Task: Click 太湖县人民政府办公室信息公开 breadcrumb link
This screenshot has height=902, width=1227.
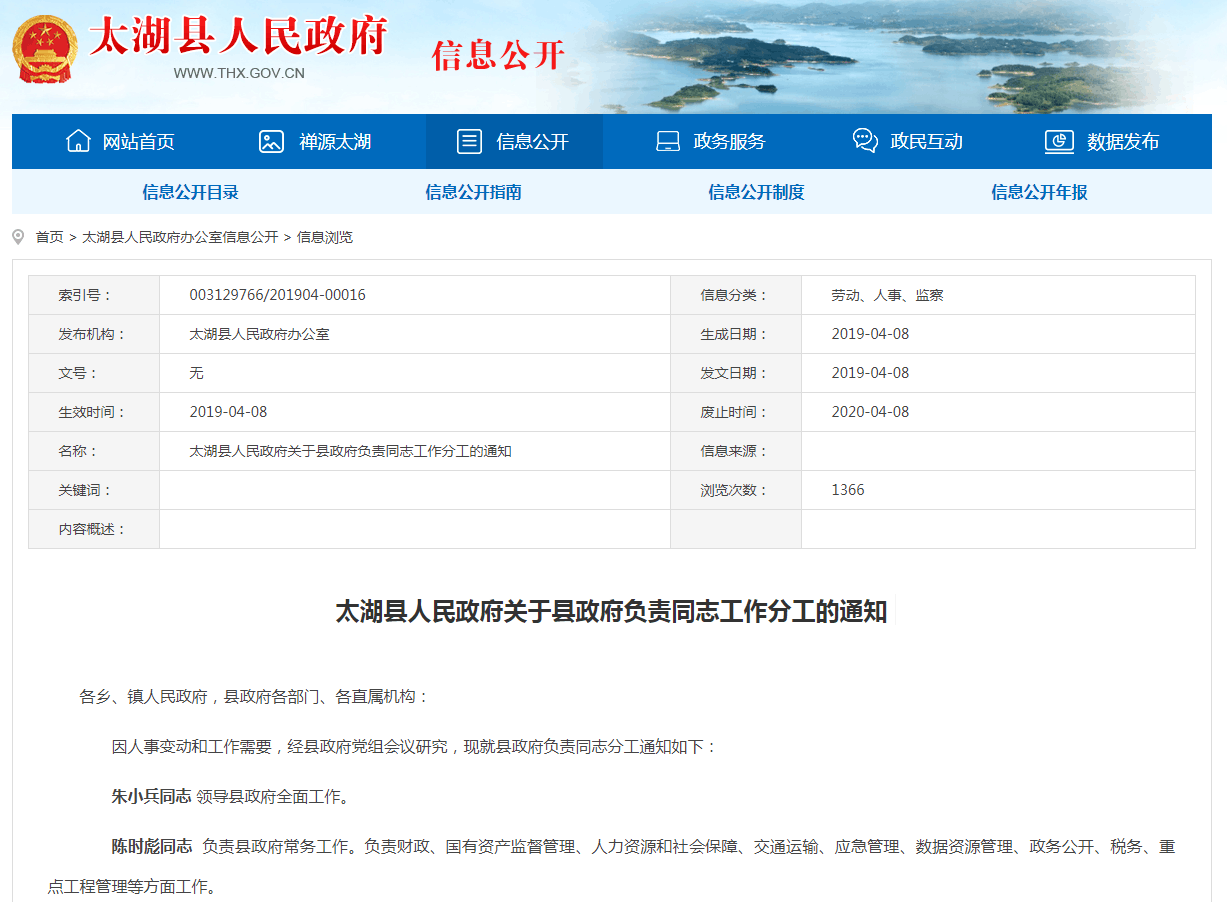Action: point(180,237)
